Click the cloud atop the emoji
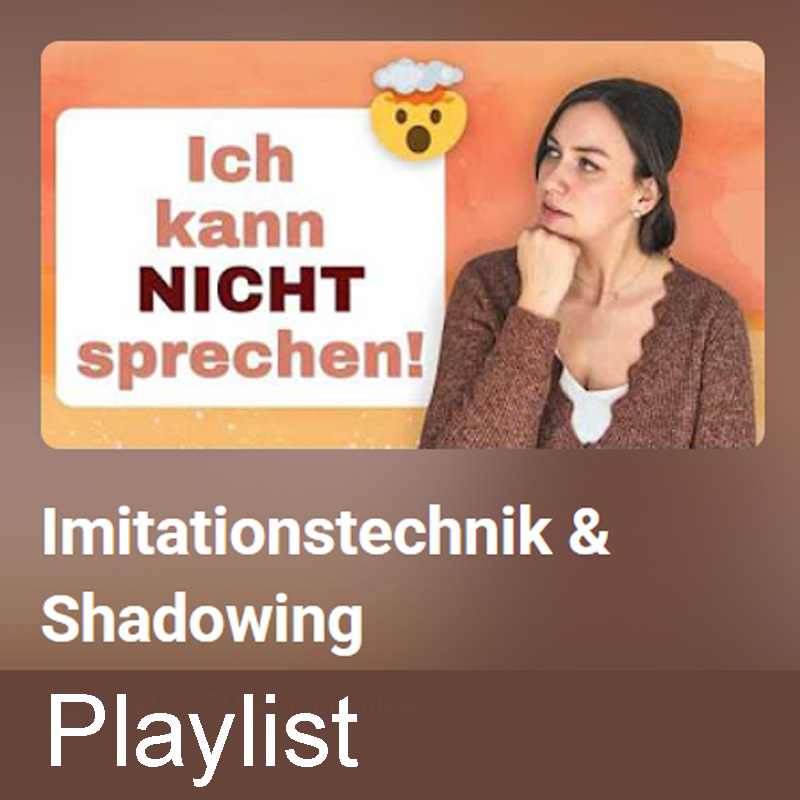The height and width of the screenshot is (800, 800). (x=418, y=75)
